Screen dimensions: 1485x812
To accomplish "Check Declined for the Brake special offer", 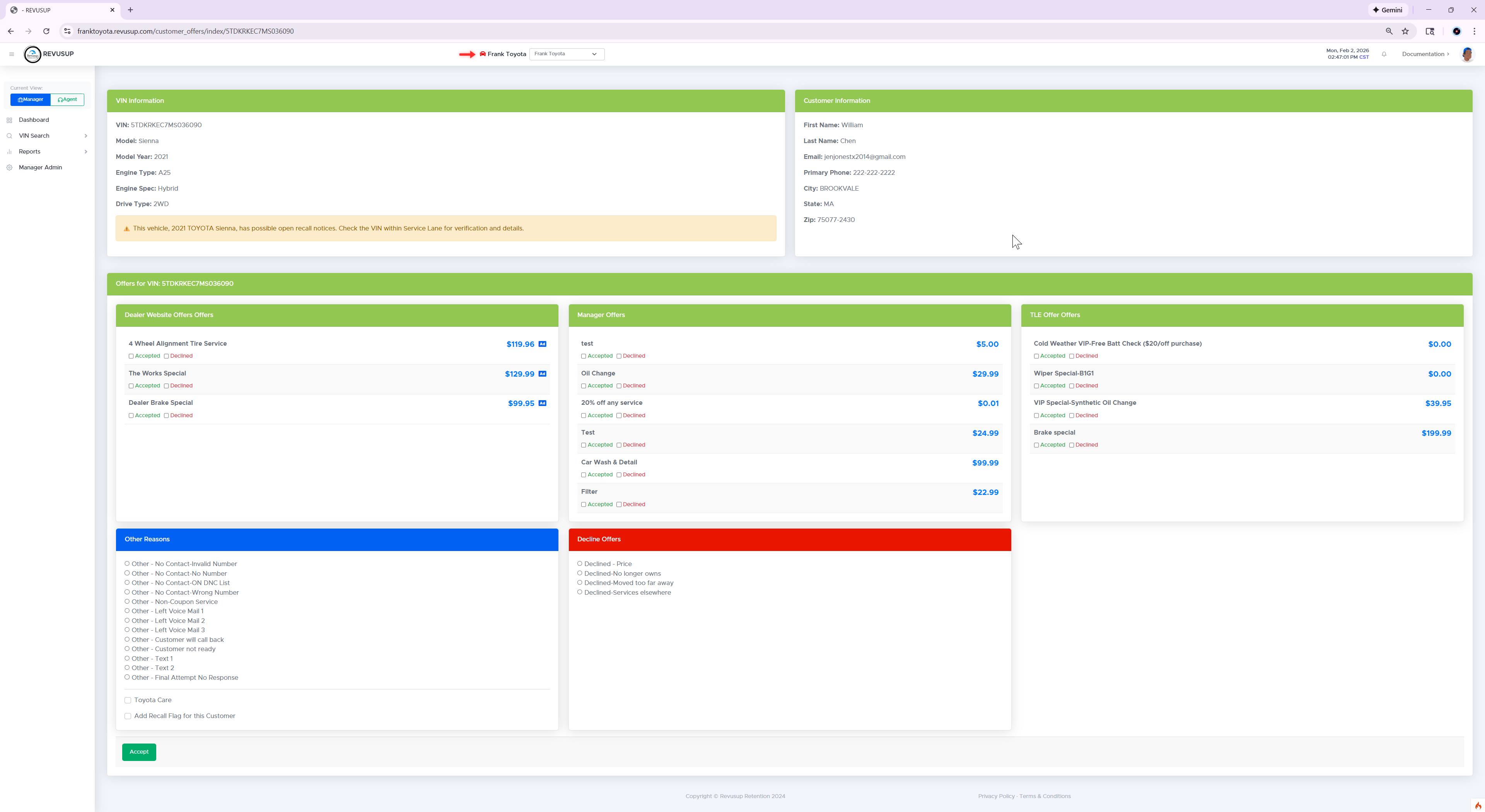I will click(x=1072, y=445).
